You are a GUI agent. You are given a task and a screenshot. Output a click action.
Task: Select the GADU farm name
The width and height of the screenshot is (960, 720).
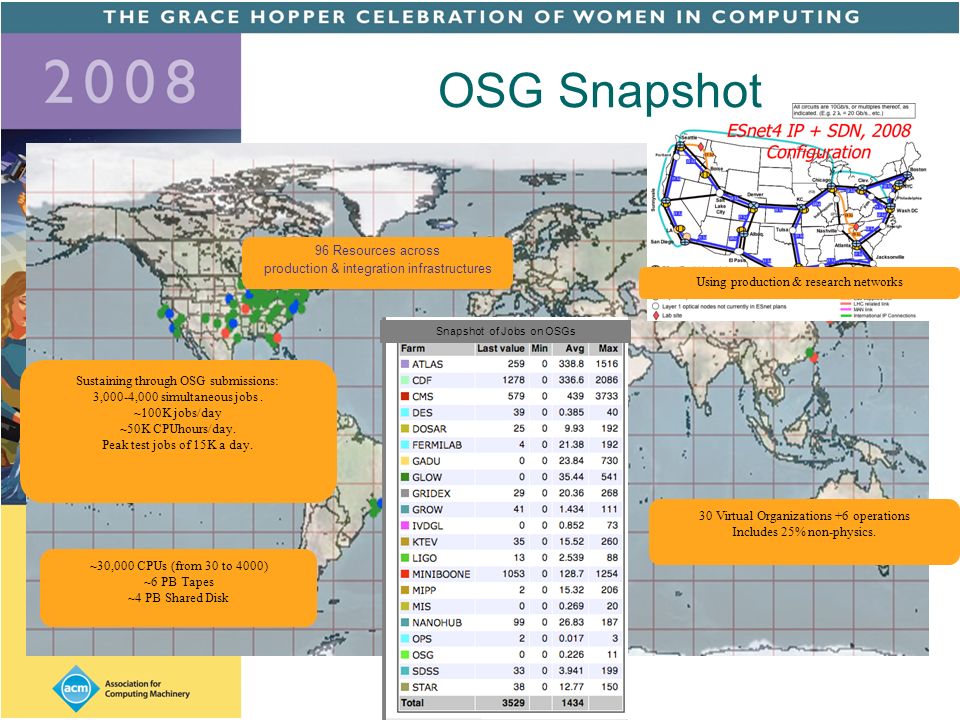point(426,461)
